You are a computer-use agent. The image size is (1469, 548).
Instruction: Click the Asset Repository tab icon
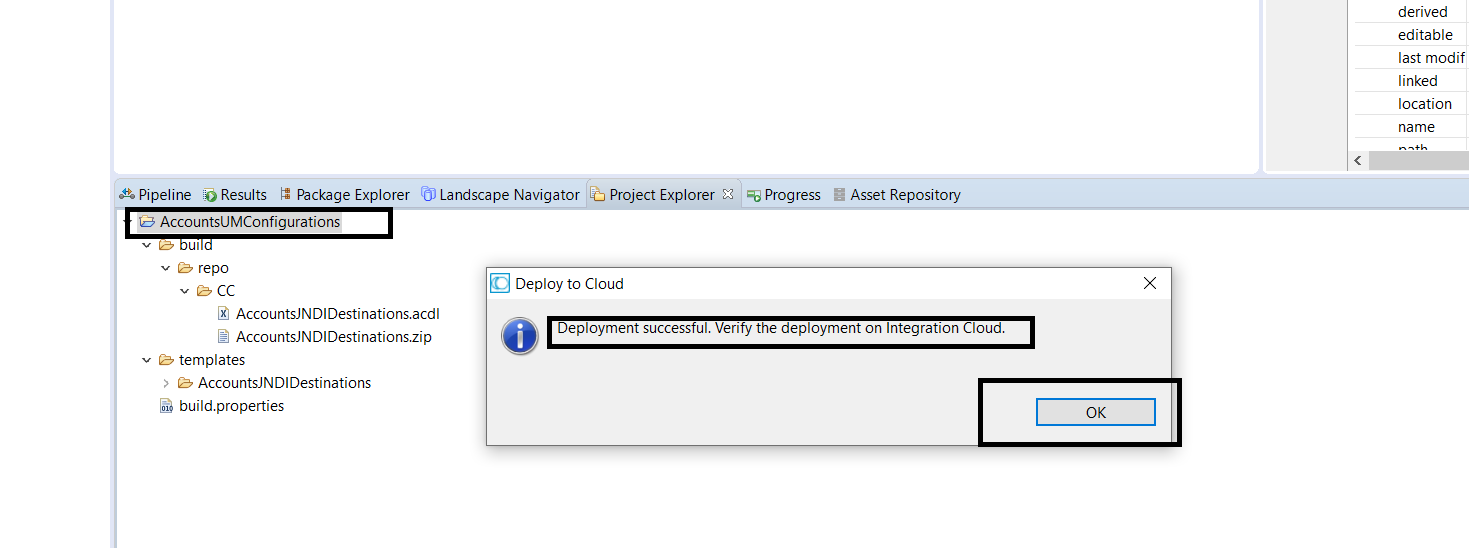click(839, 195)
